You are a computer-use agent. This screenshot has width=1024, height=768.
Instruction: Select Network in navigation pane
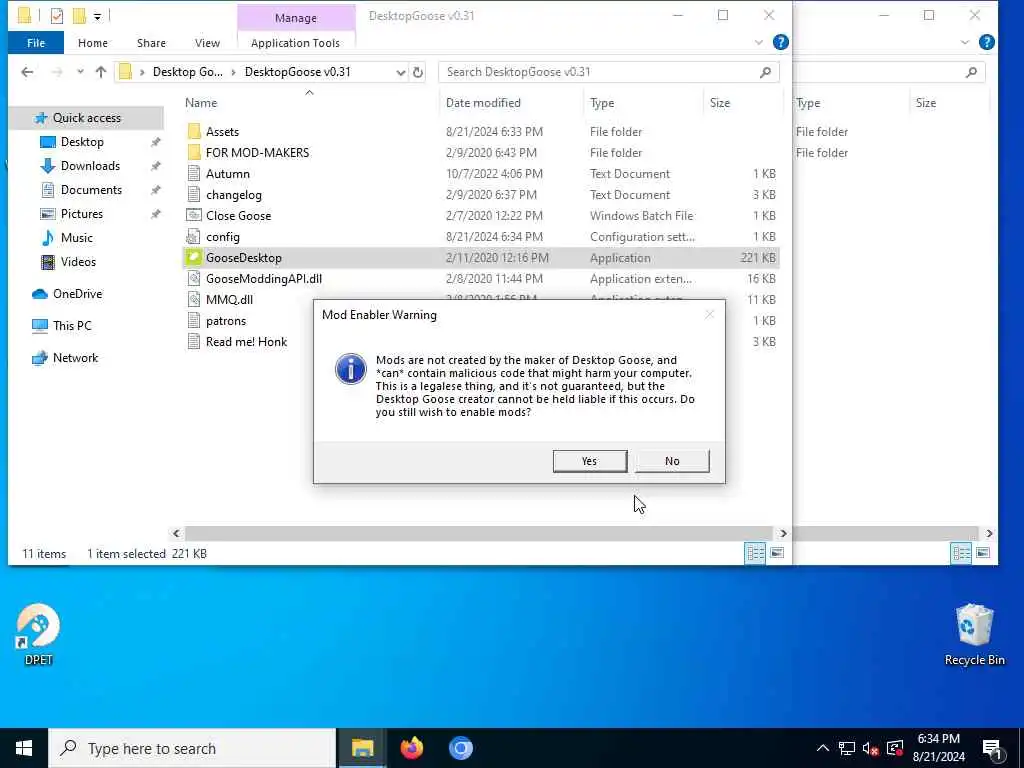(x=75, y=358)
